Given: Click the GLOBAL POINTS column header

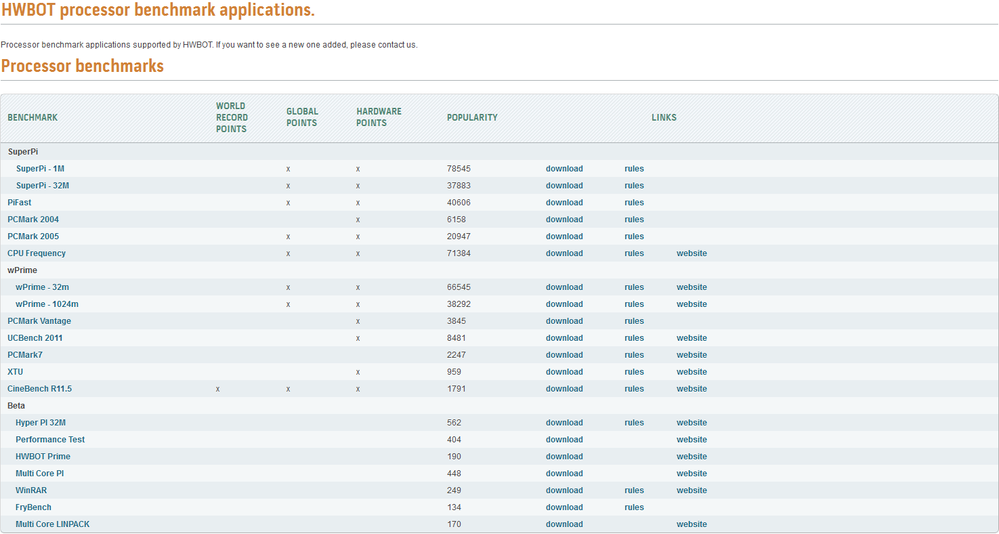Looking at the screenshot, I should pos(302,117).
